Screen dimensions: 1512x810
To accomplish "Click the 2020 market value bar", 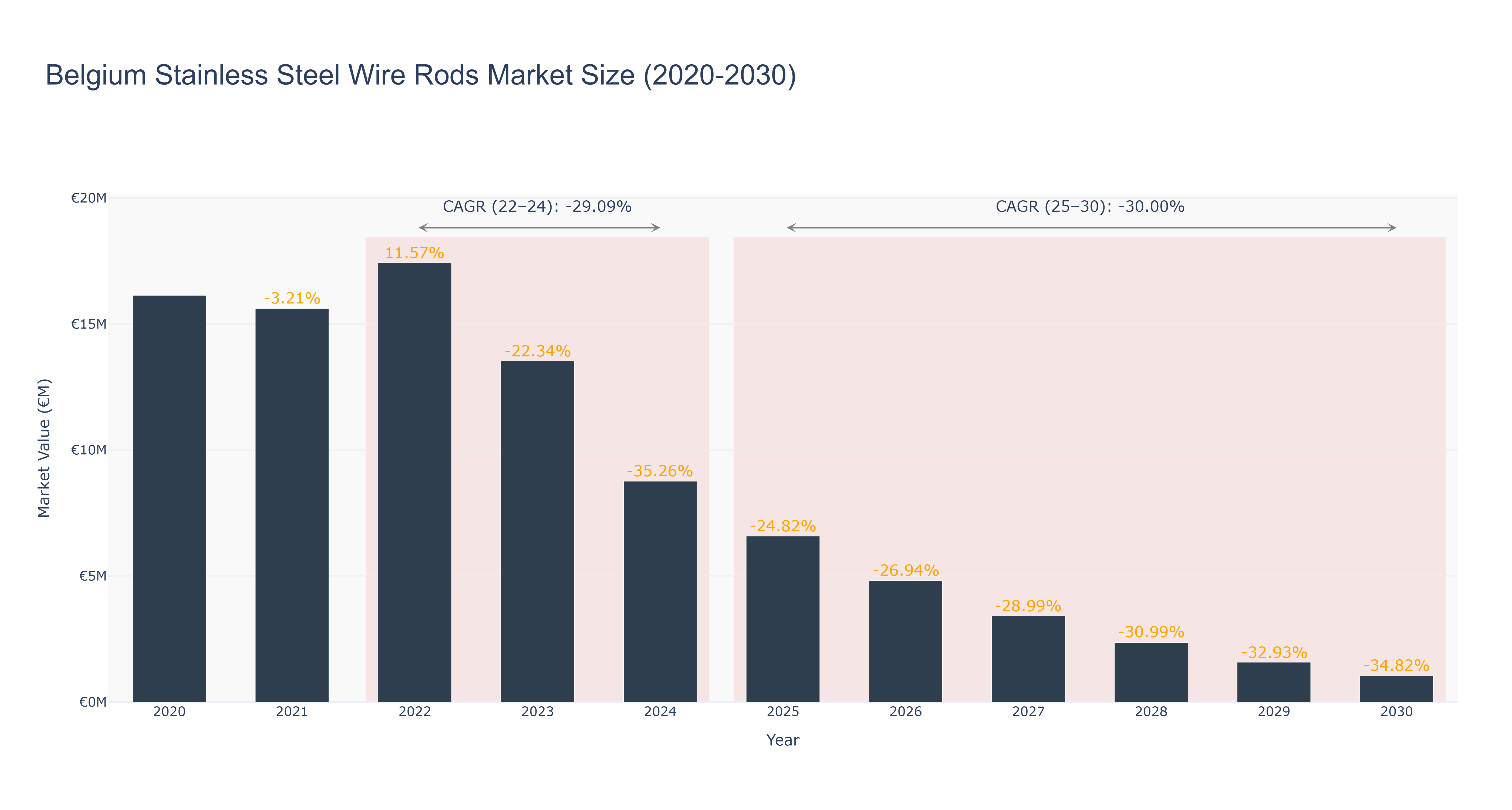I will 169,498.
